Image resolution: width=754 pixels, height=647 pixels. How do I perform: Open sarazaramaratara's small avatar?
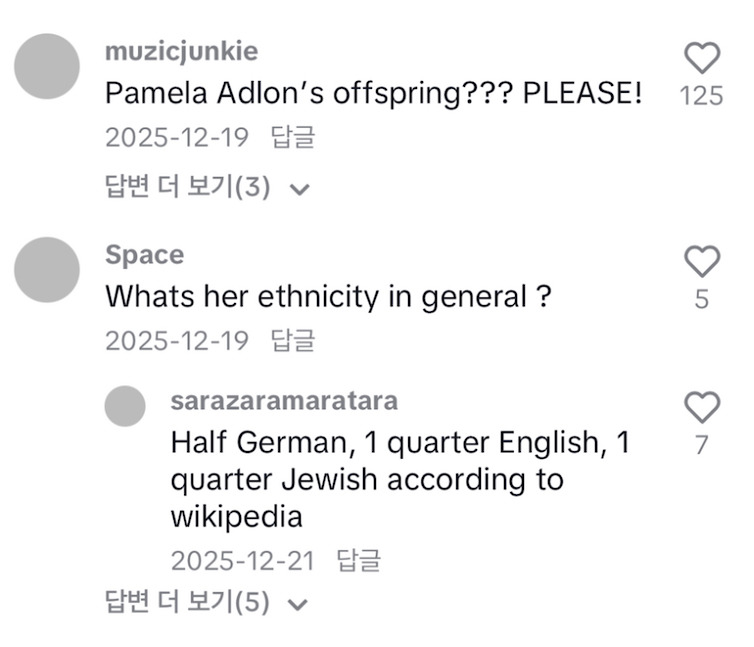(x=125, y=407)
